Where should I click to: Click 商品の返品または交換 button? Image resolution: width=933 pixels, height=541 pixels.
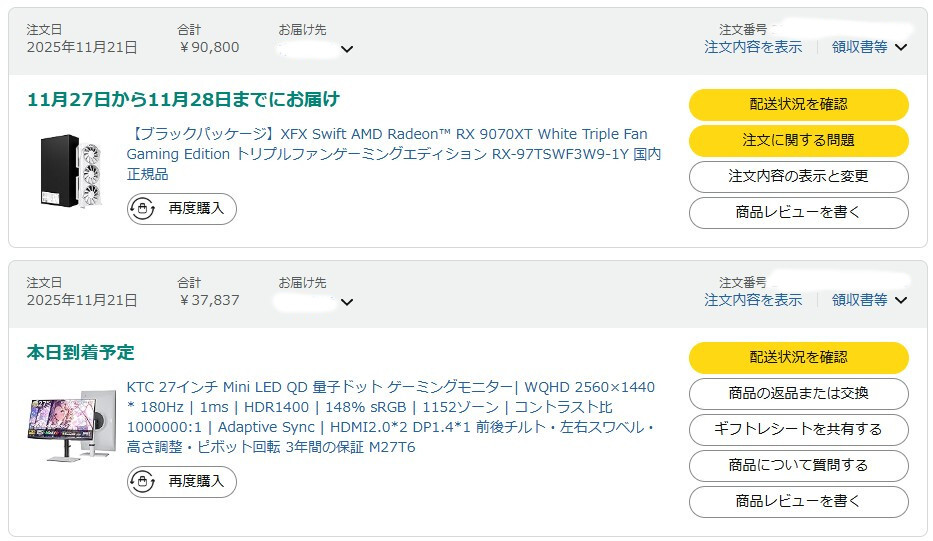[x=798, y=394]
